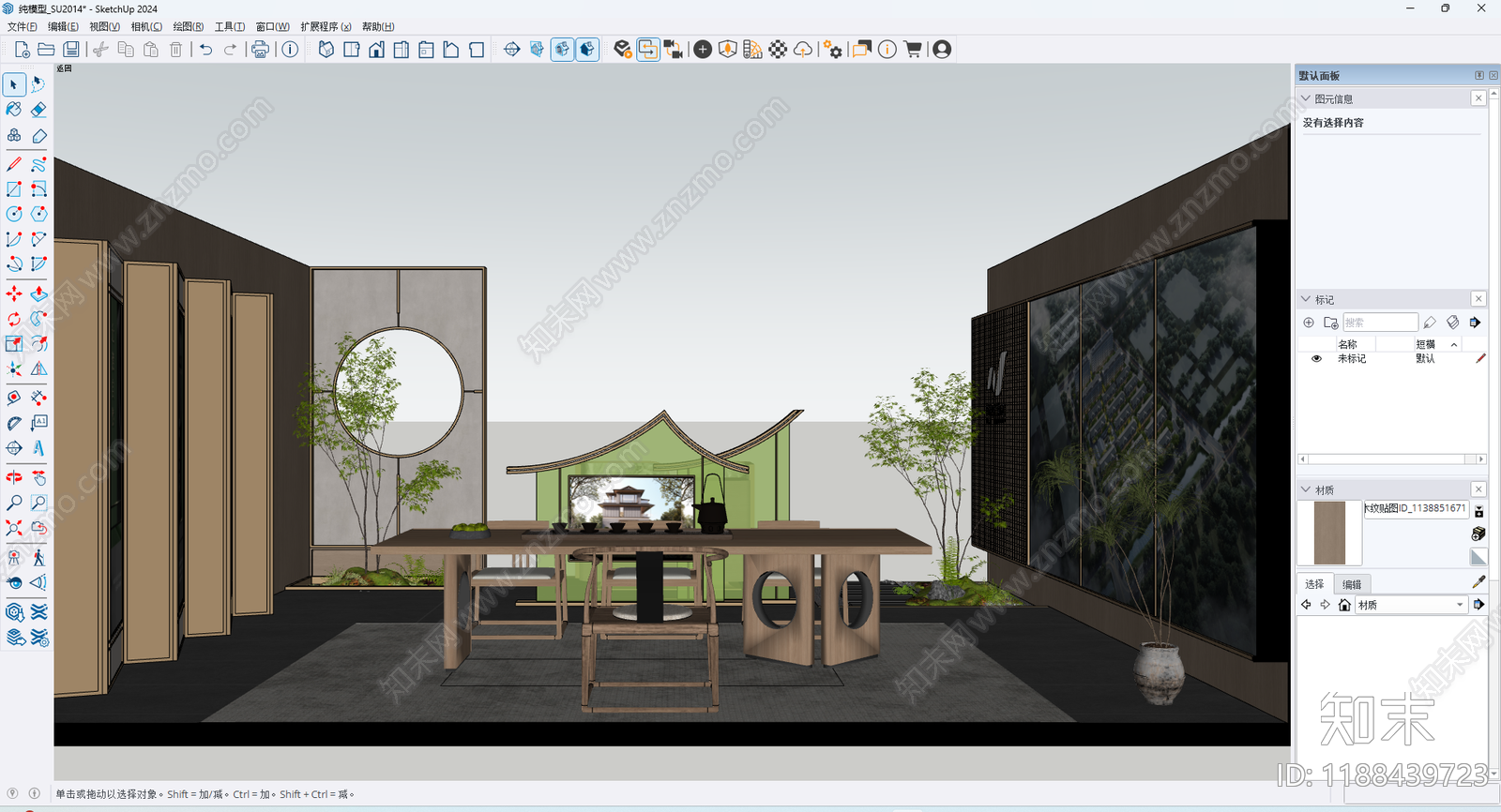
Task: Open the Extension Warehouse cart icon
Action: pyautogui.click(x=912, y=50)
